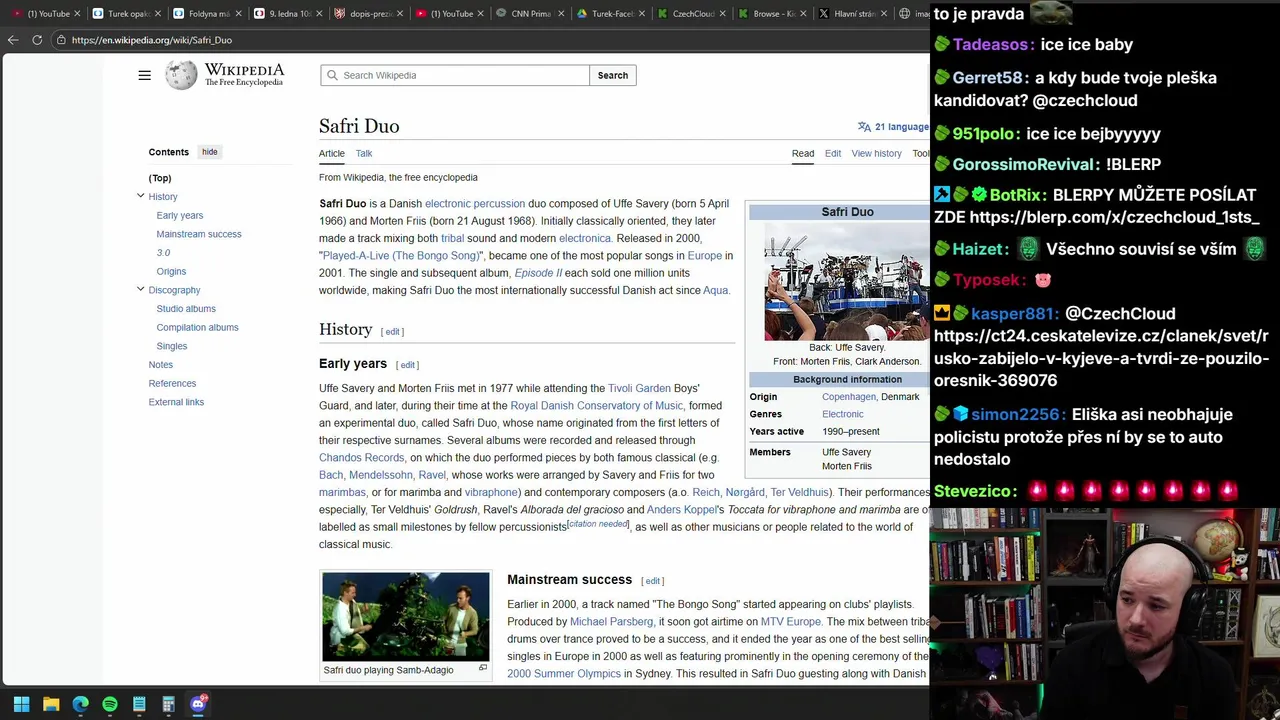1280x720 pixels.
Task: Open View history tab
Action: [876, 153]
